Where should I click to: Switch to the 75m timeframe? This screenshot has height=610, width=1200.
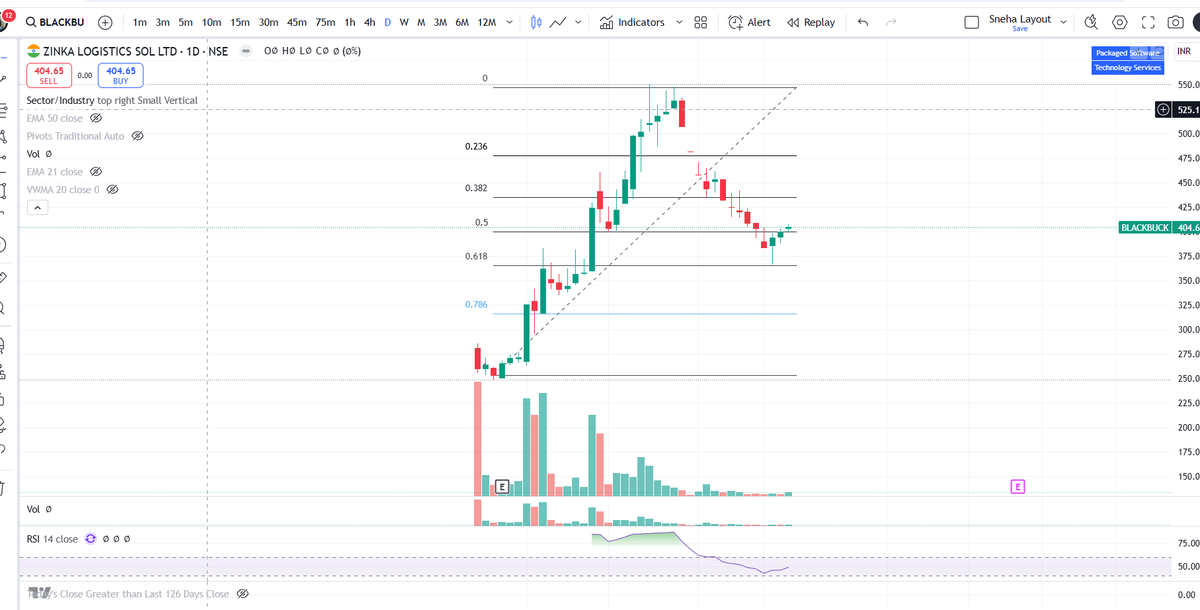(x=325, y=22)
